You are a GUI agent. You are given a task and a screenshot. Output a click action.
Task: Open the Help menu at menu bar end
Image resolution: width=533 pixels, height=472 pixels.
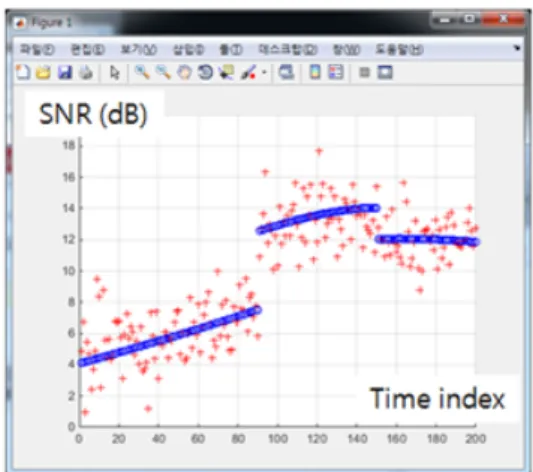pyautogui.click(x=399, y=50)
